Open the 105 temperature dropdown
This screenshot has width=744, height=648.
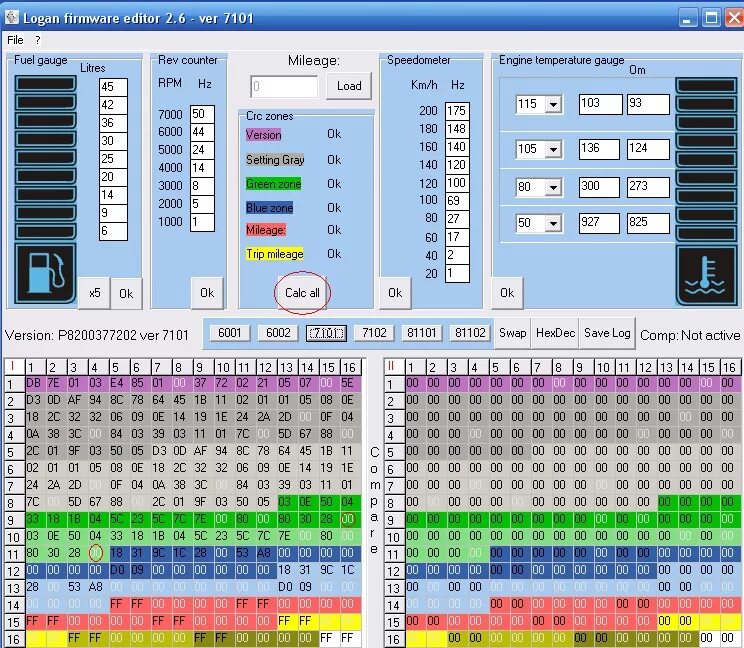(x=553, y=149)
